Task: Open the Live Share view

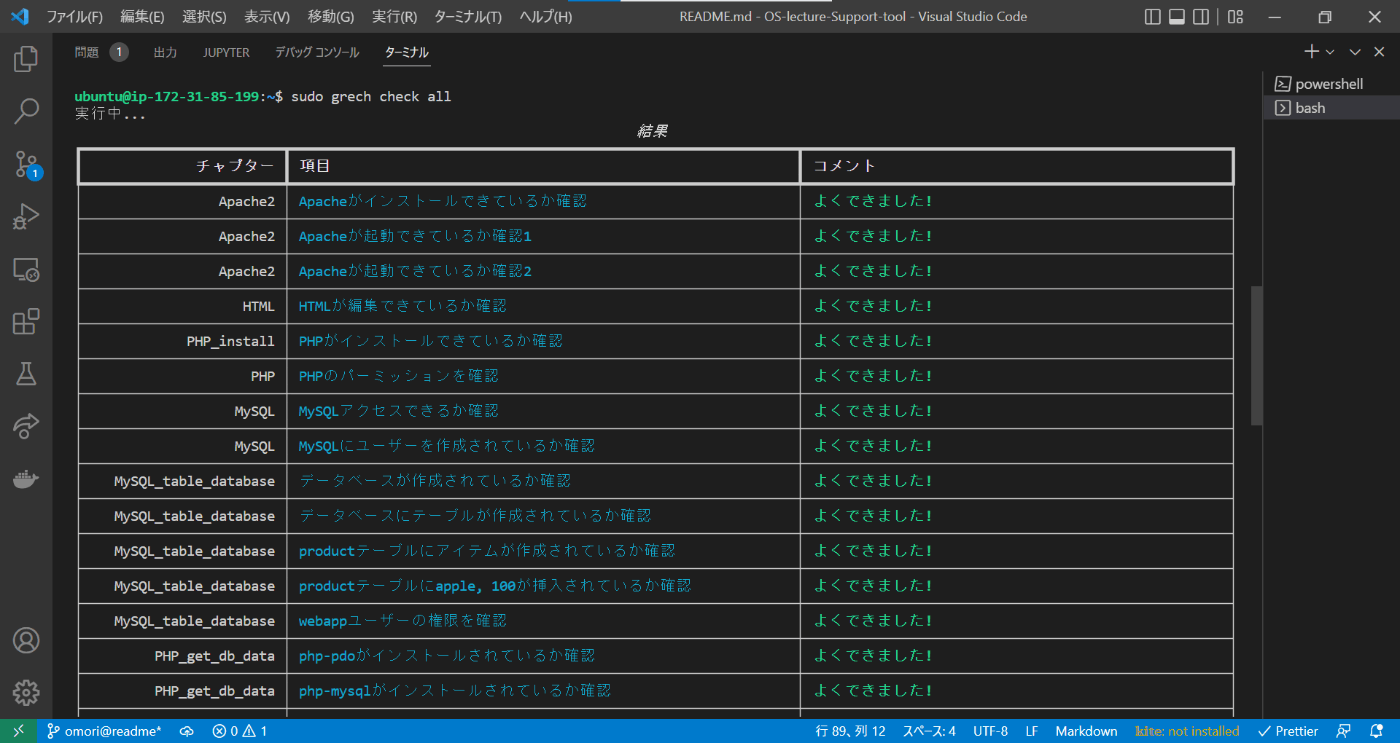Action: coord(26,427)
